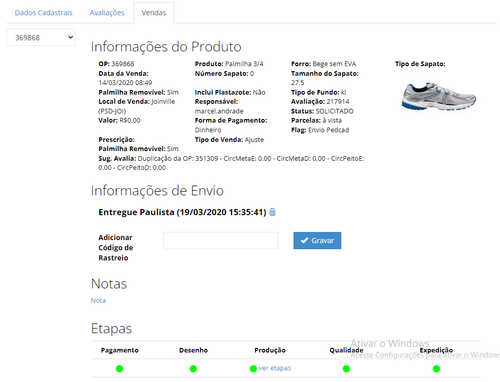Click the Tipo de Fundo: kl text
The width and height of the screenshot is (500, 382).
(319, 92)
